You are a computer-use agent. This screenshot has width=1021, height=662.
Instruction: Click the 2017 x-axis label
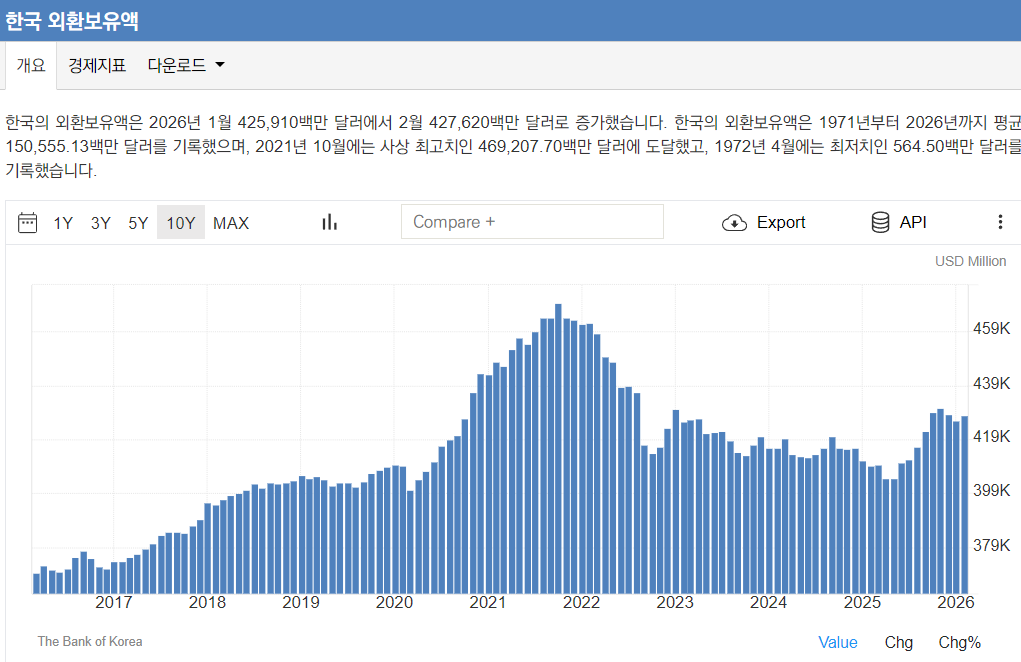tap(114, 603)
